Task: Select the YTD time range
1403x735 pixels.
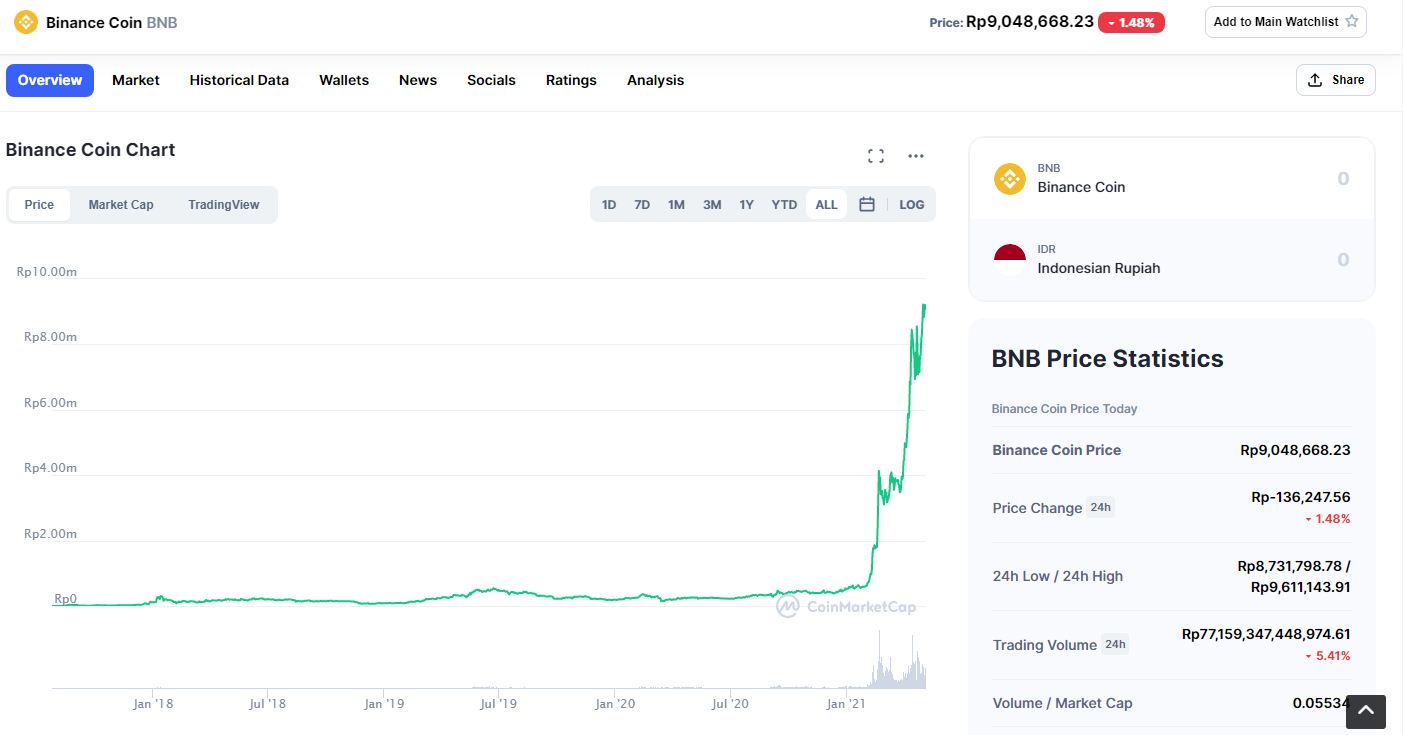Action: click(x=784, y=204)
